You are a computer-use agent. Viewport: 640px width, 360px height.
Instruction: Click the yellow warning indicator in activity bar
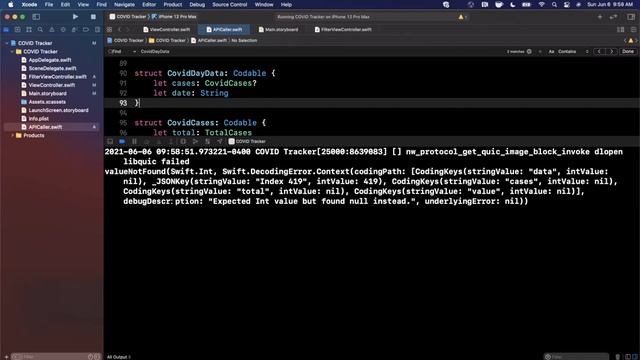[461, 17]
